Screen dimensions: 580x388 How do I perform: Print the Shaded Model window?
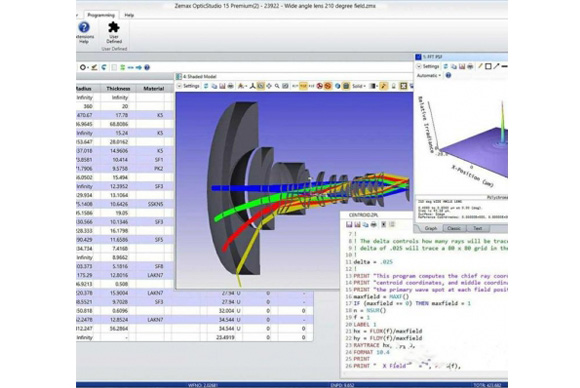point(230,86)
